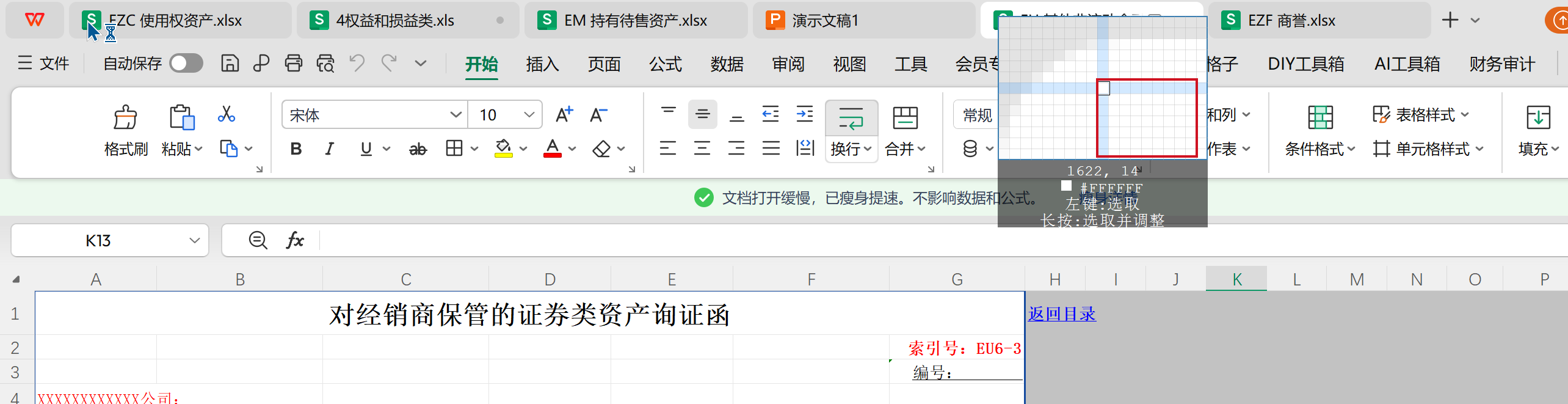
Task: Open font color dropdown arrow
Action: (x=572, y=149)
